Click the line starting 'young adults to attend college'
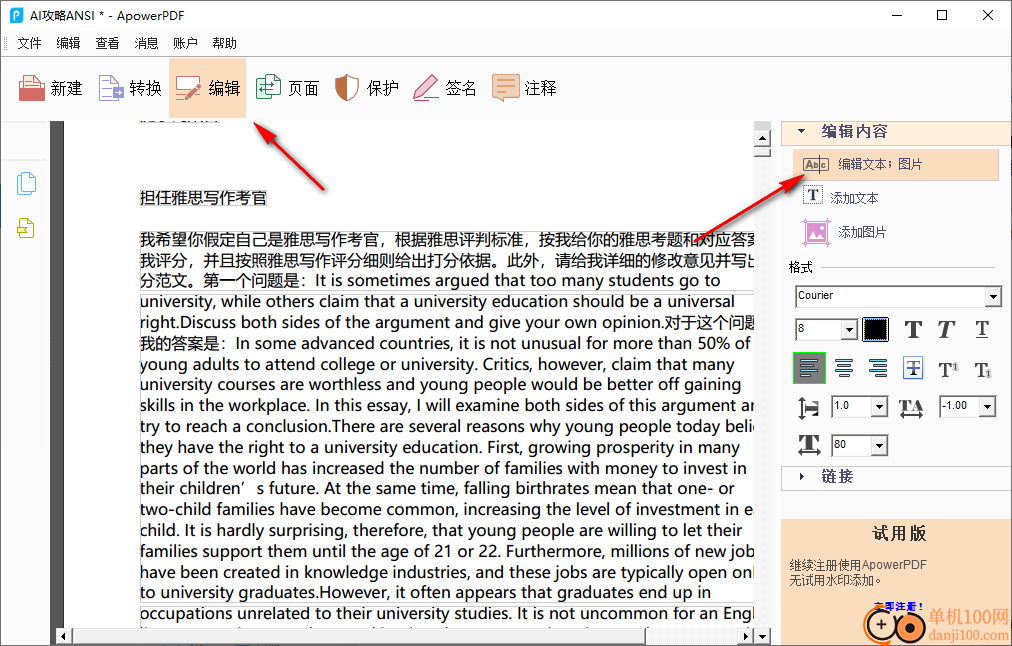Screen dimensions: 1012x646 pos(437,364)
